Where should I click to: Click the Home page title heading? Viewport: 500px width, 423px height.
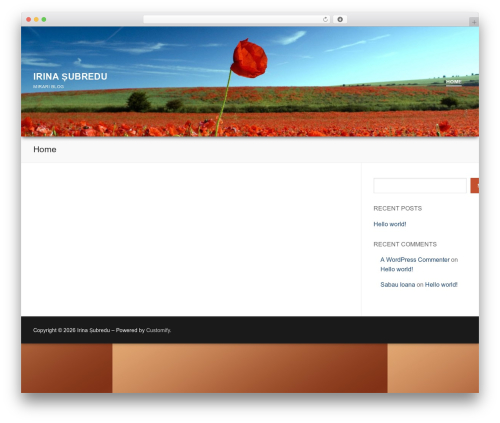[x=45, y=149]
